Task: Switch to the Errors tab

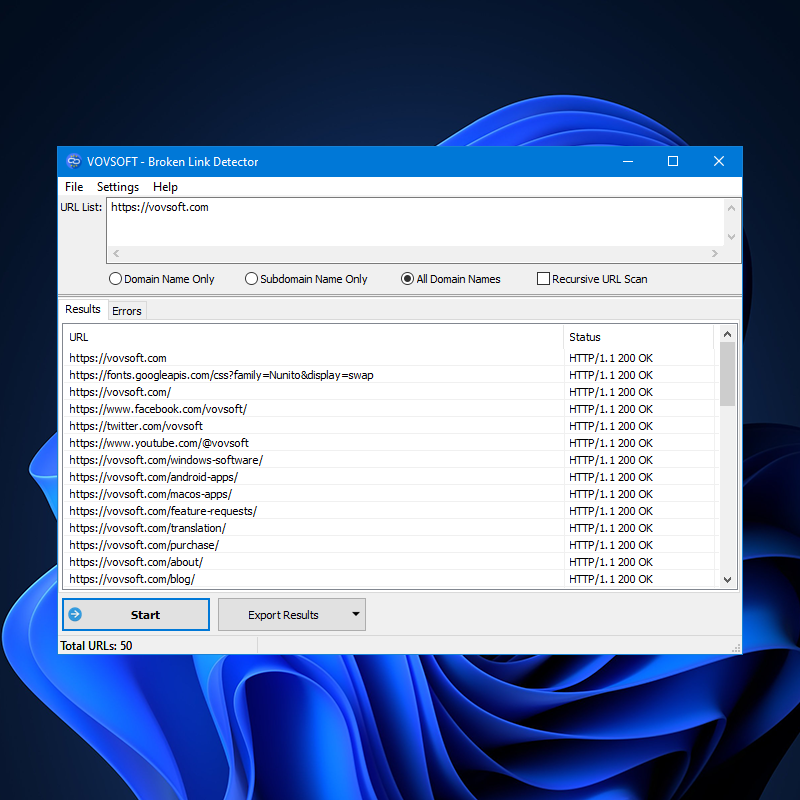Action: click(127, 311)
